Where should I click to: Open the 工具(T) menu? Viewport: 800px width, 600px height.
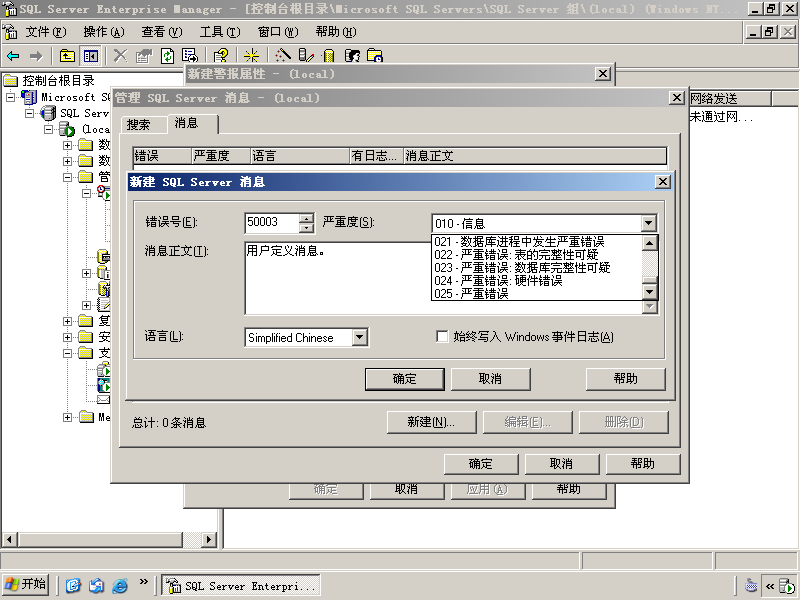(220, 32)
